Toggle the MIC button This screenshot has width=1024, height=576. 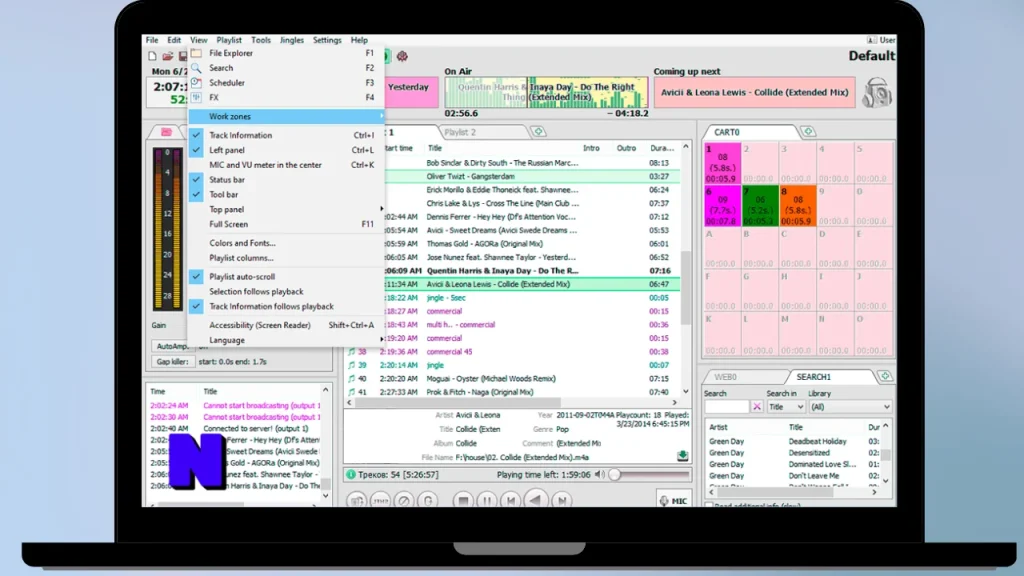(673, 500)
